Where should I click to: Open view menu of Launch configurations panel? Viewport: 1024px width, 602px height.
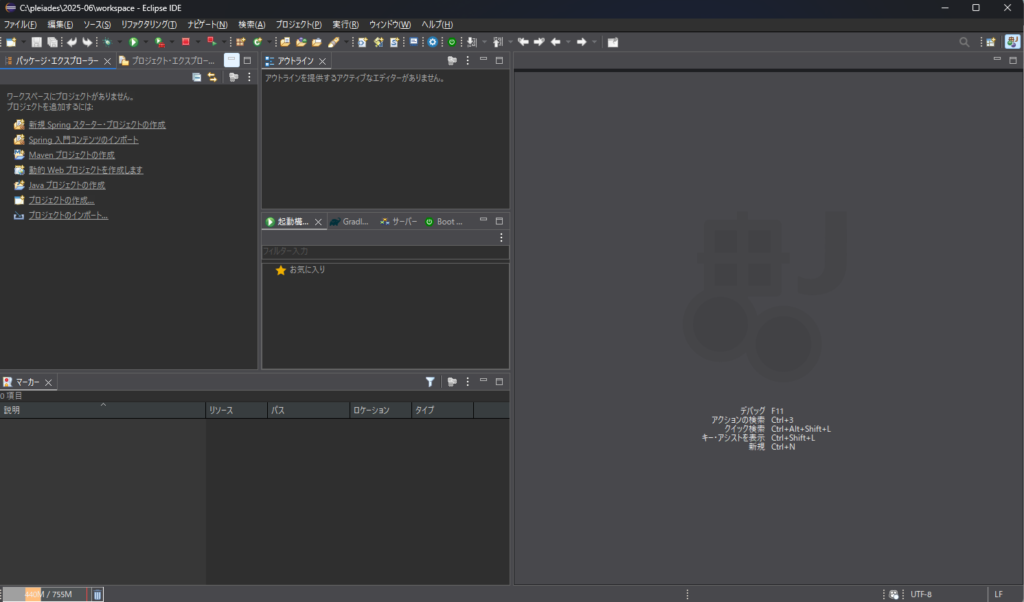501,237
